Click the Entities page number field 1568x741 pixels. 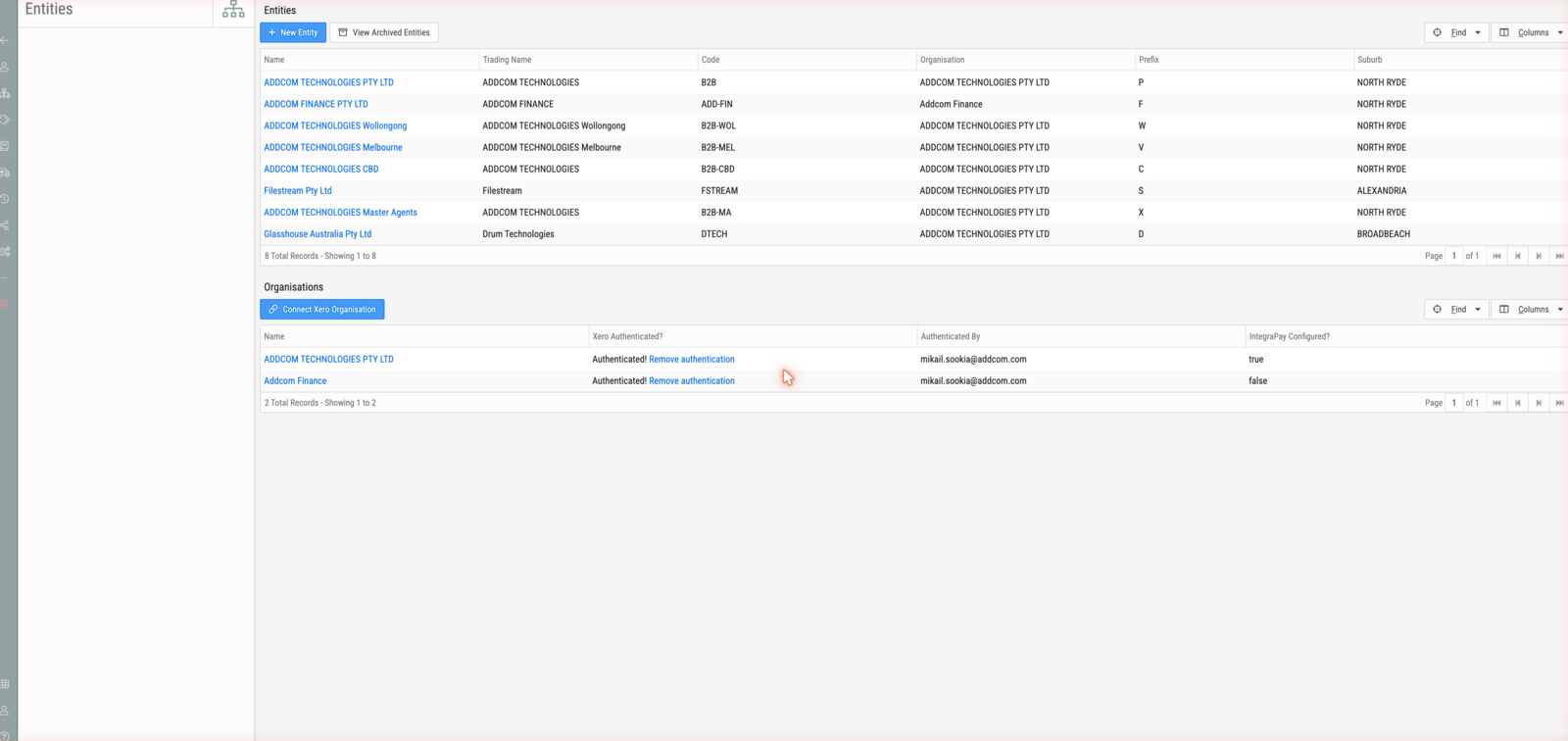1453,256
